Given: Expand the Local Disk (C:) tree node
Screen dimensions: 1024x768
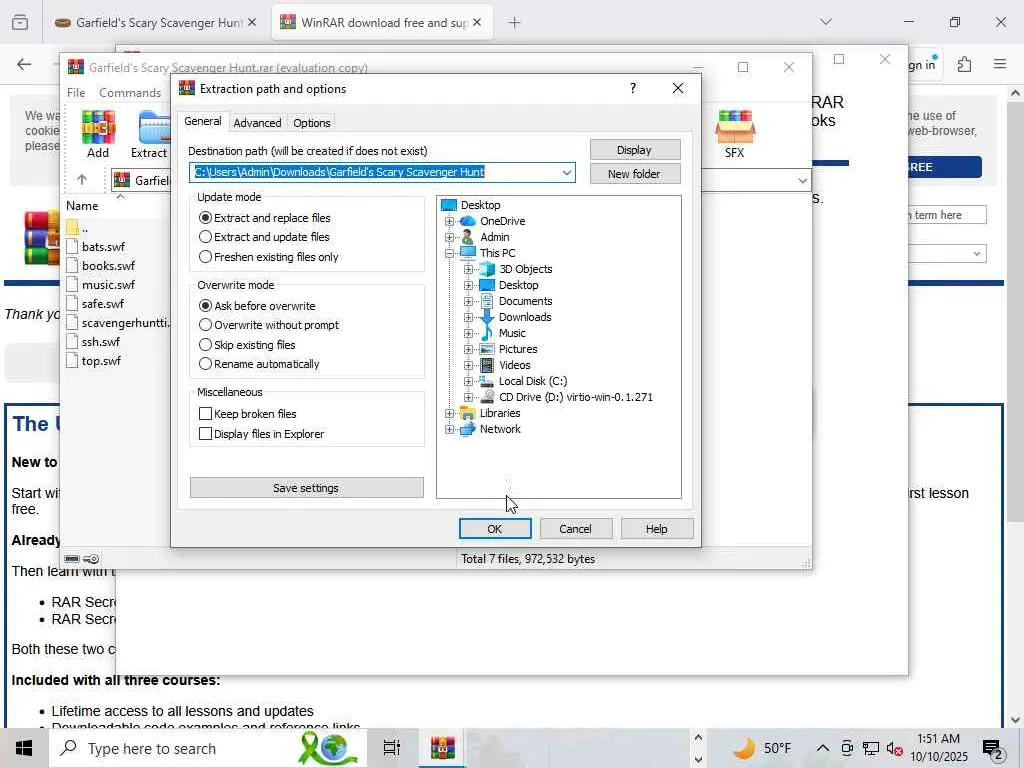Looking at the screenshot, I should 468,381.
